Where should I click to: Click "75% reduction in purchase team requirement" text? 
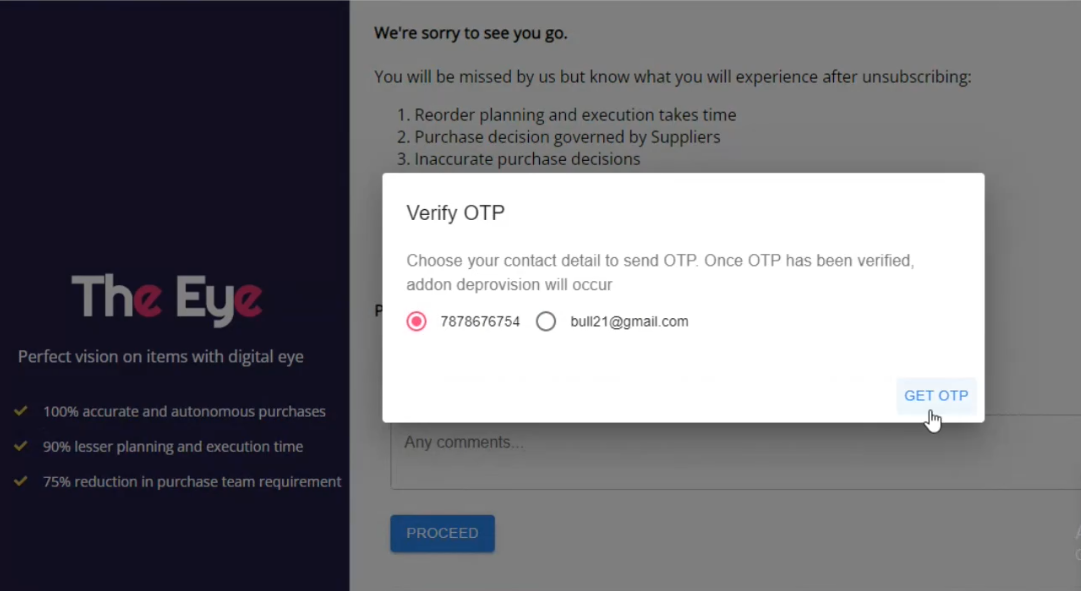tap(192, 481)
